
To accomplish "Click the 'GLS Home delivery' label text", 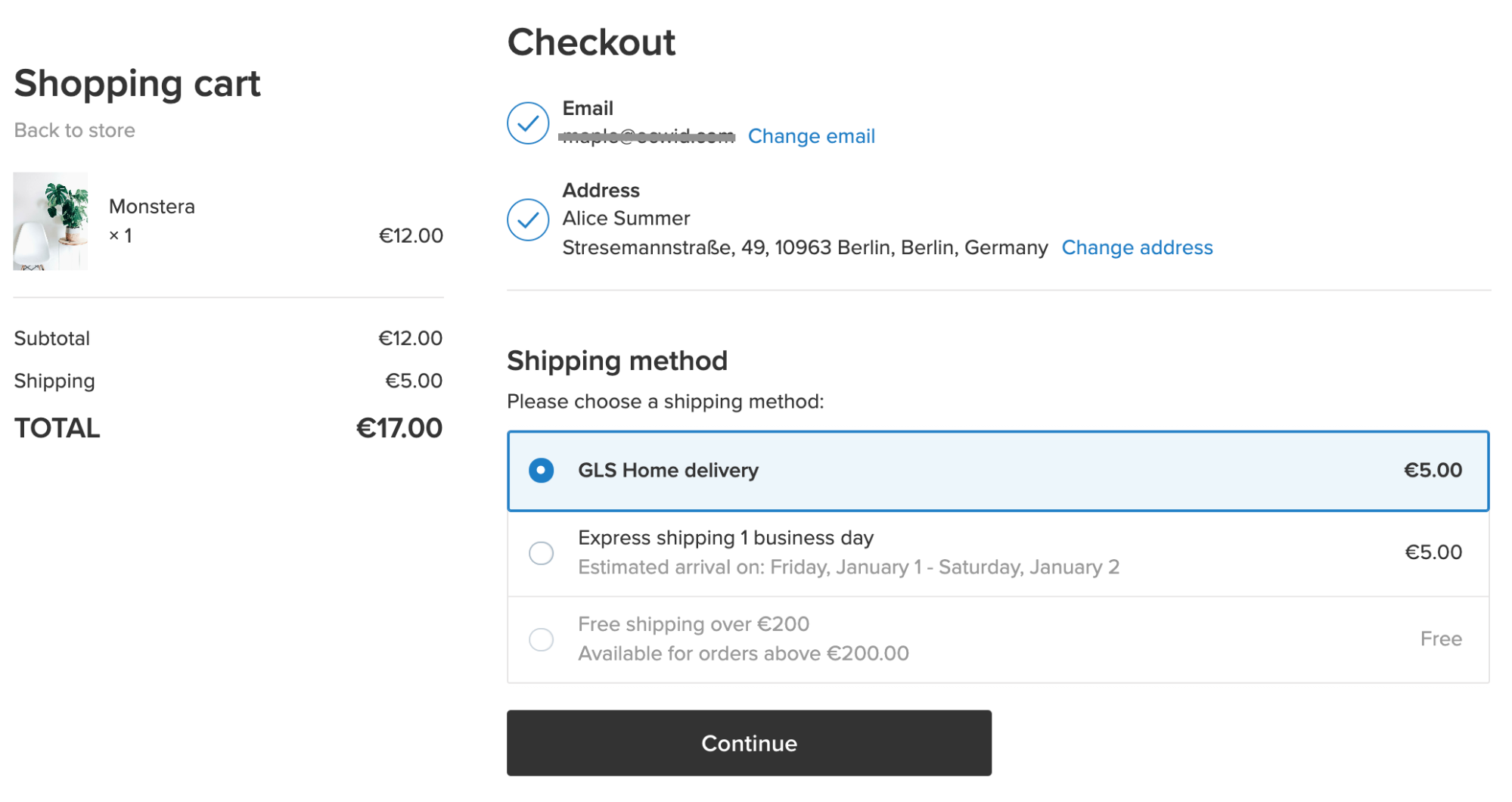I will 668,471.
